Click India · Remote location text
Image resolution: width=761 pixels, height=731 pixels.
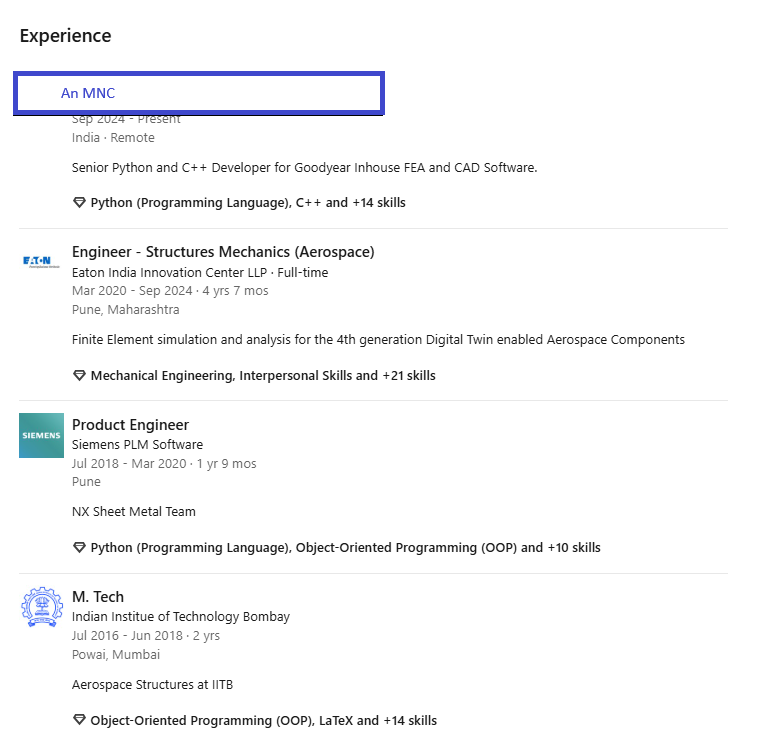tap(113, 138)
